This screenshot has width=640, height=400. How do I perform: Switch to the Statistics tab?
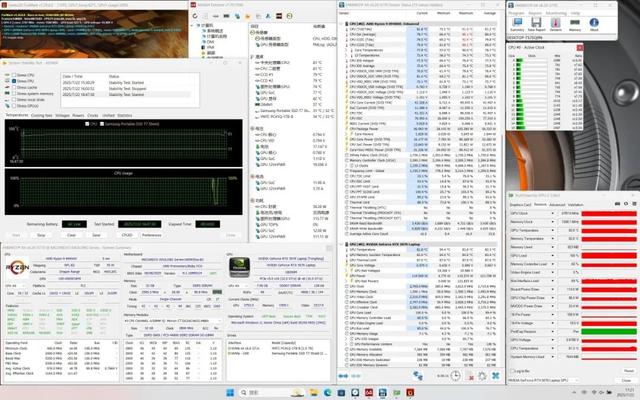(x=124, y=116)
